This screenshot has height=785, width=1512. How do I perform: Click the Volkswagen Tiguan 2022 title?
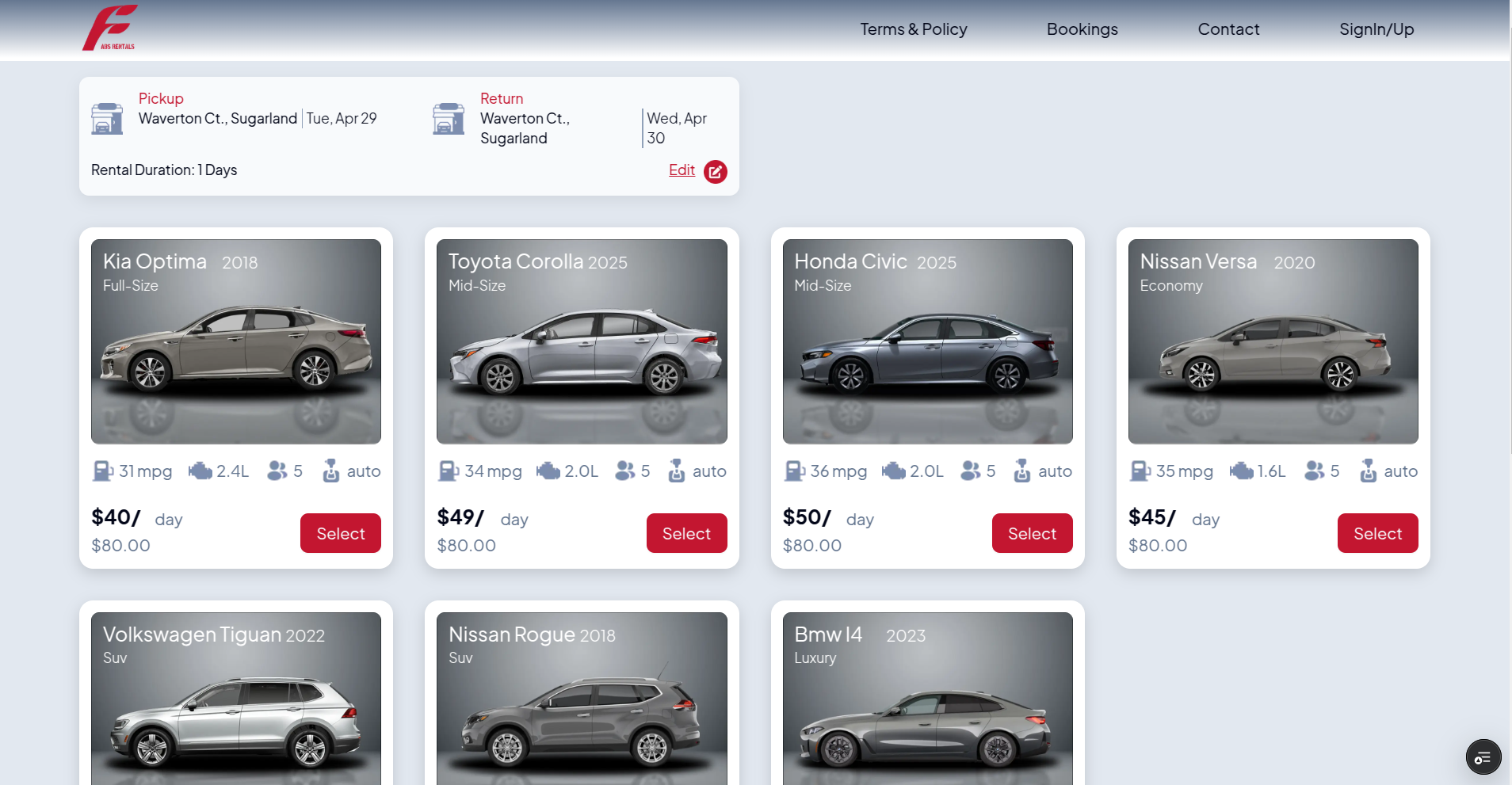(214, 634)
